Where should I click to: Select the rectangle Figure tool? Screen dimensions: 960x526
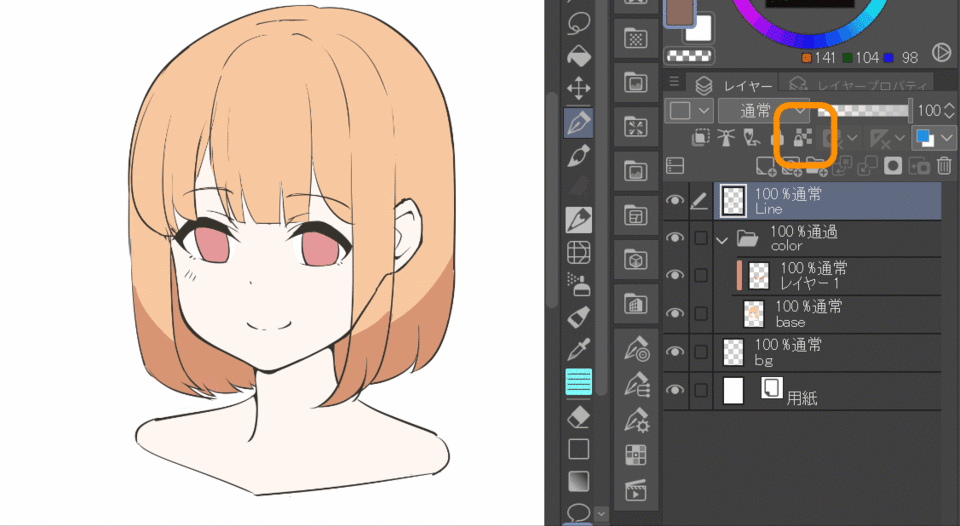click(579, 449)
